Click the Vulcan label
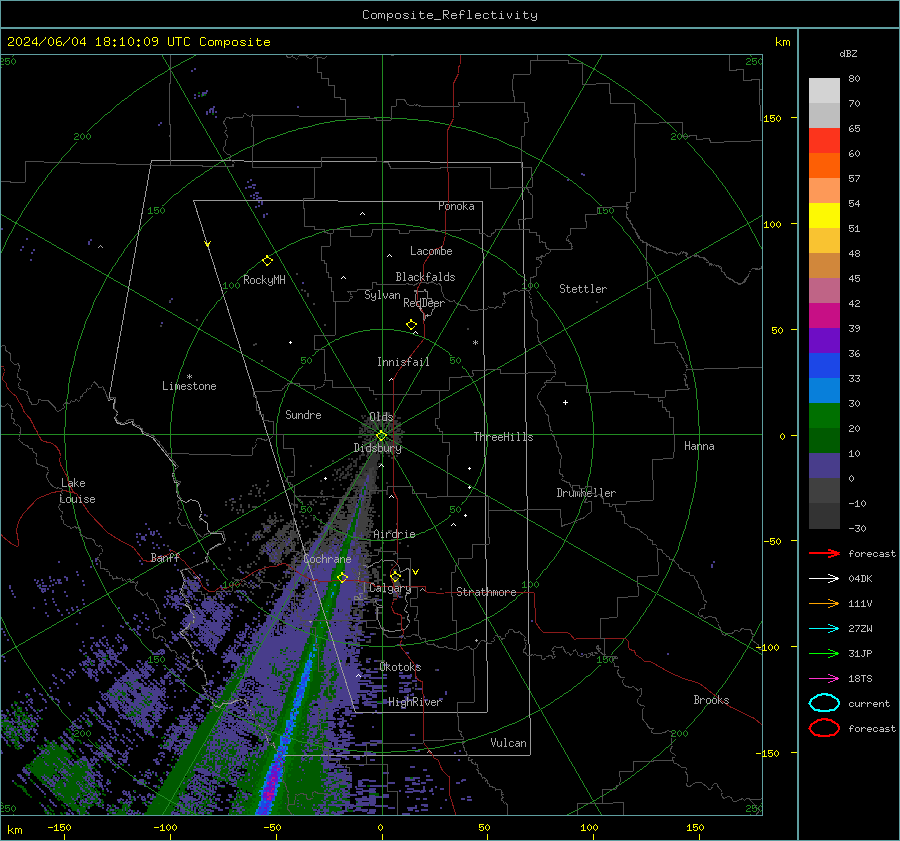Image resolution: width=900 pixels, height=841 pixels. click(509, 743)
